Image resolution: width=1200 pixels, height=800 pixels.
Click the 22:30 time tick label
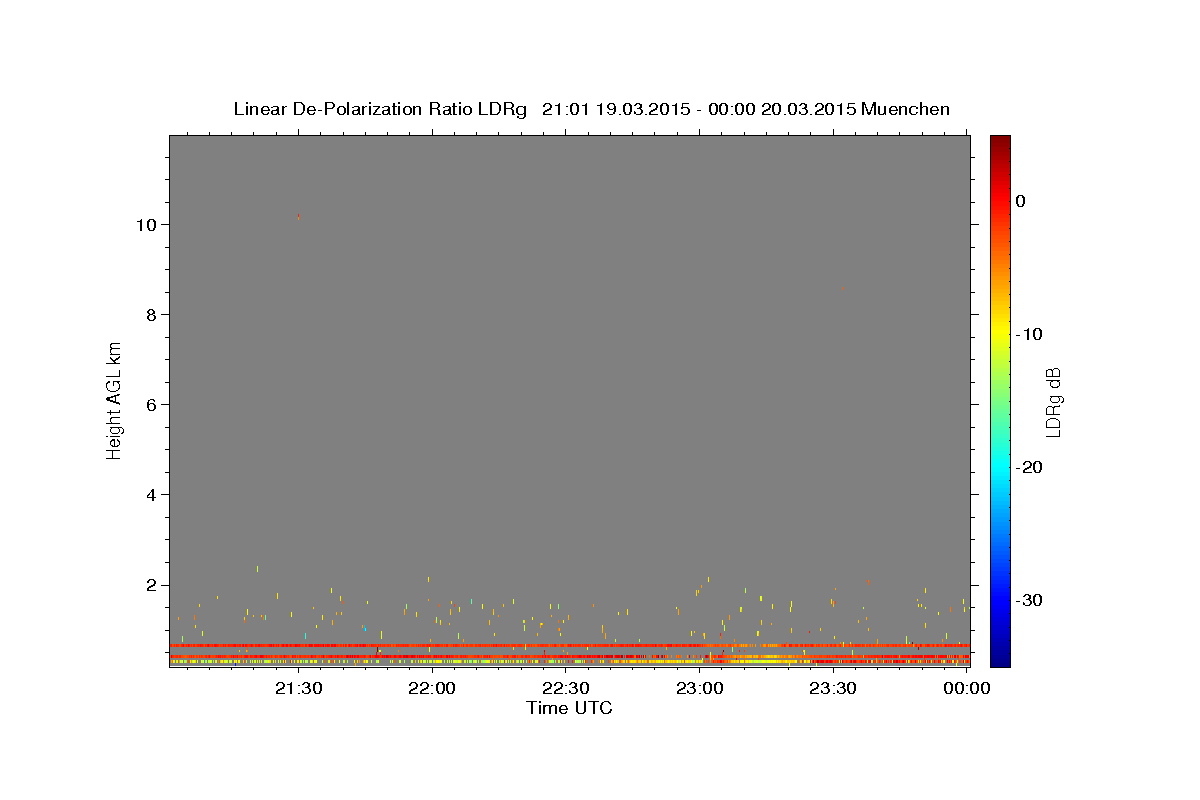(565, 688)
